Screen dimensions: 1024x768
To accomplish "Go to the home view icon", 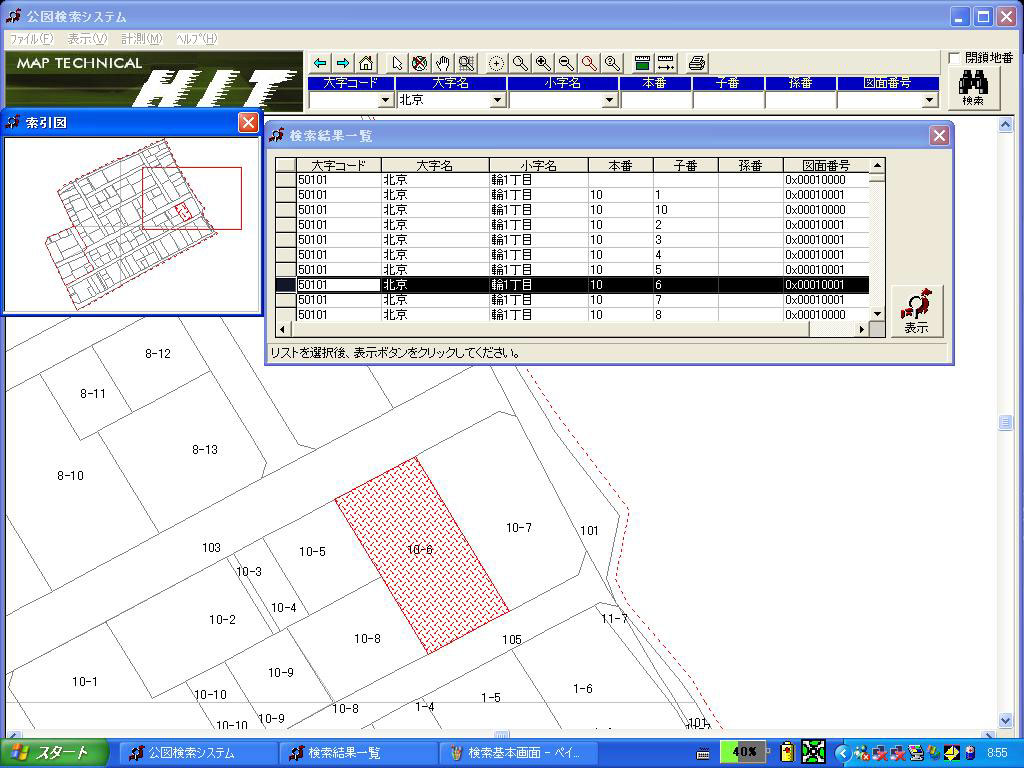I will pyautogui.click(x=366, y=63).
